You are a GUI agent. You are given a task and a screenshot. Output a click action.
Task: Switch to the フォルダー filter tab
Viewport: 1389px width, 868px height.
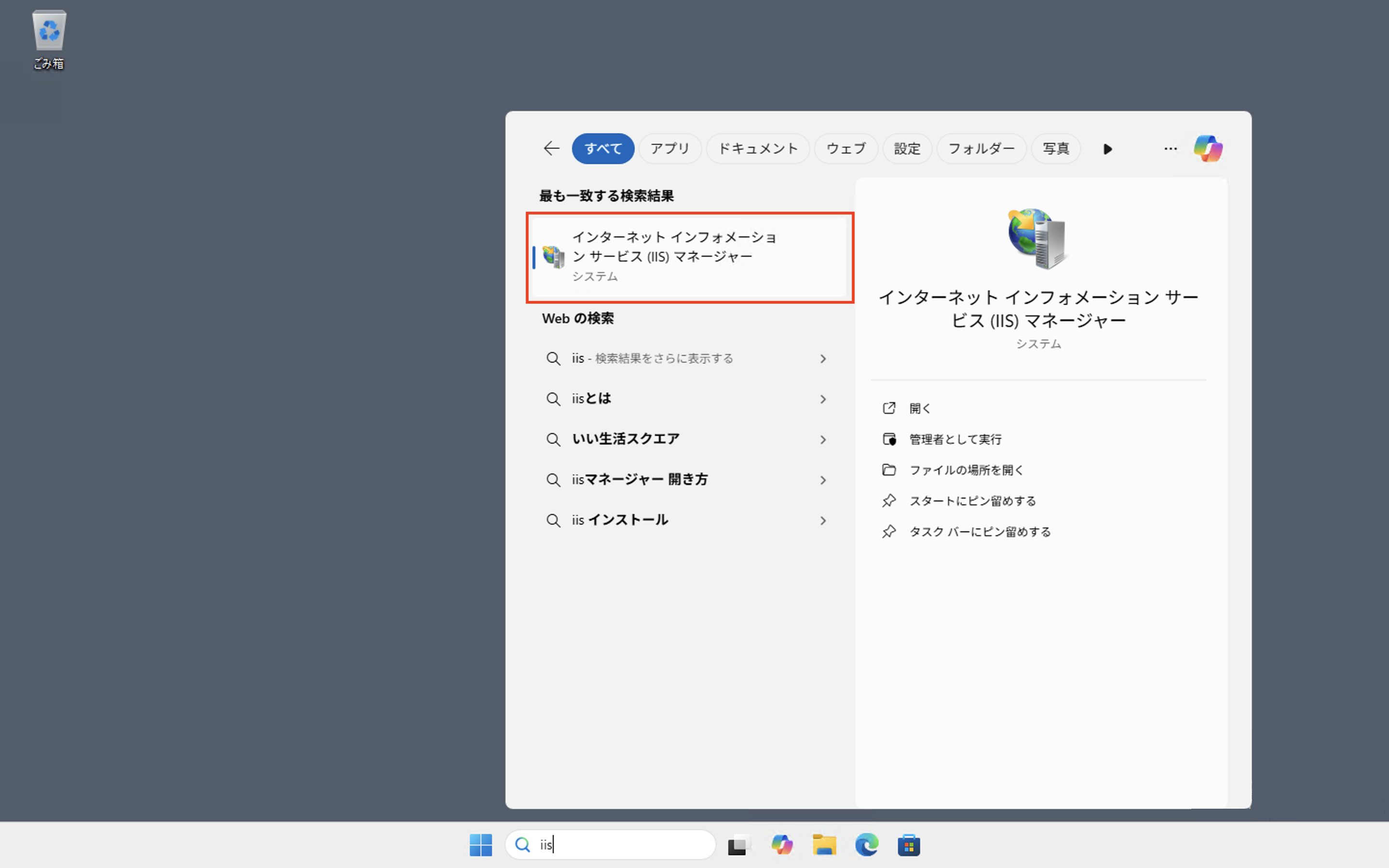click(981, 149)
